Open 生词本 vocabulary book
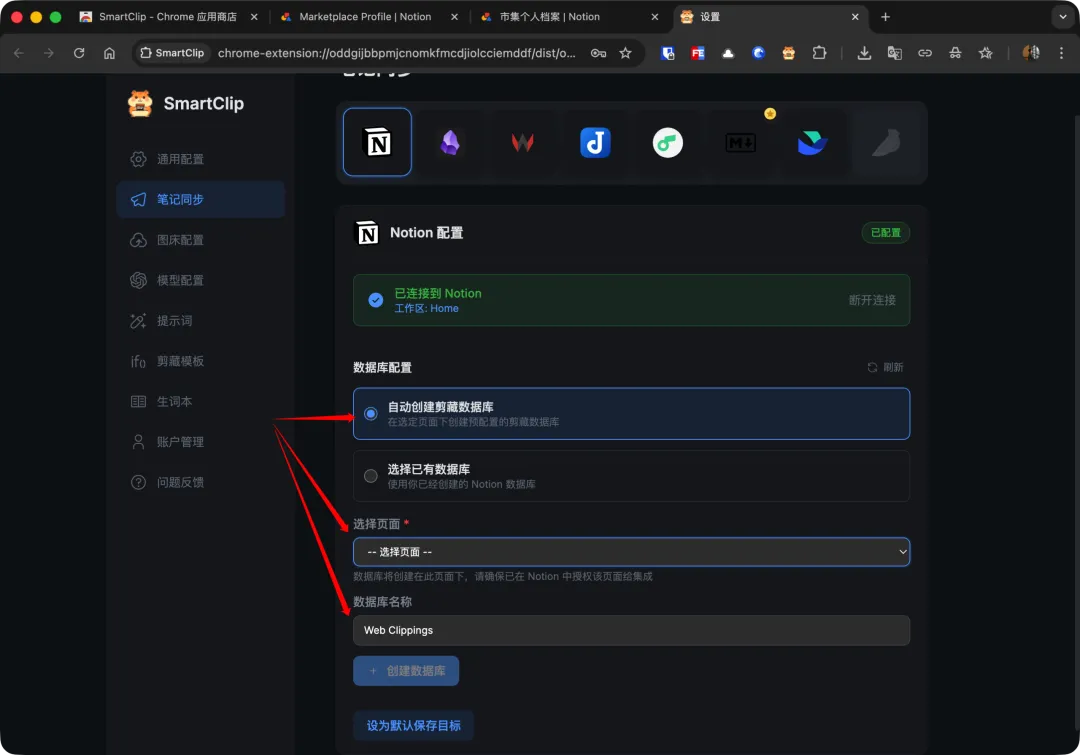 click(x=200, y=402)
